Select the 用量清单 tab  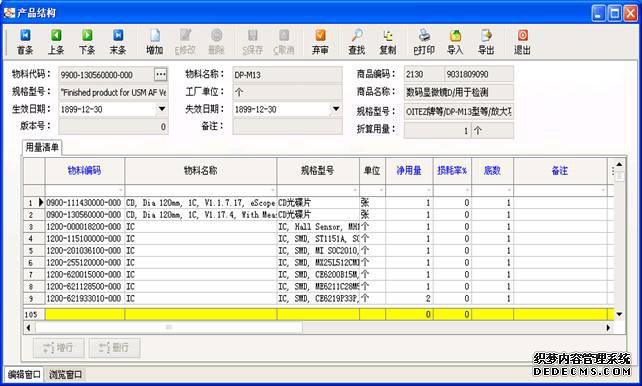(x=42, y=147)
